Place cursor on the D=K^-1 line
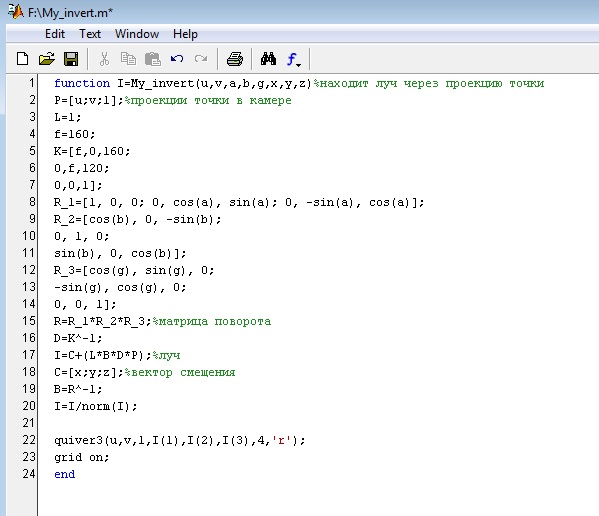 coord(78,338)
